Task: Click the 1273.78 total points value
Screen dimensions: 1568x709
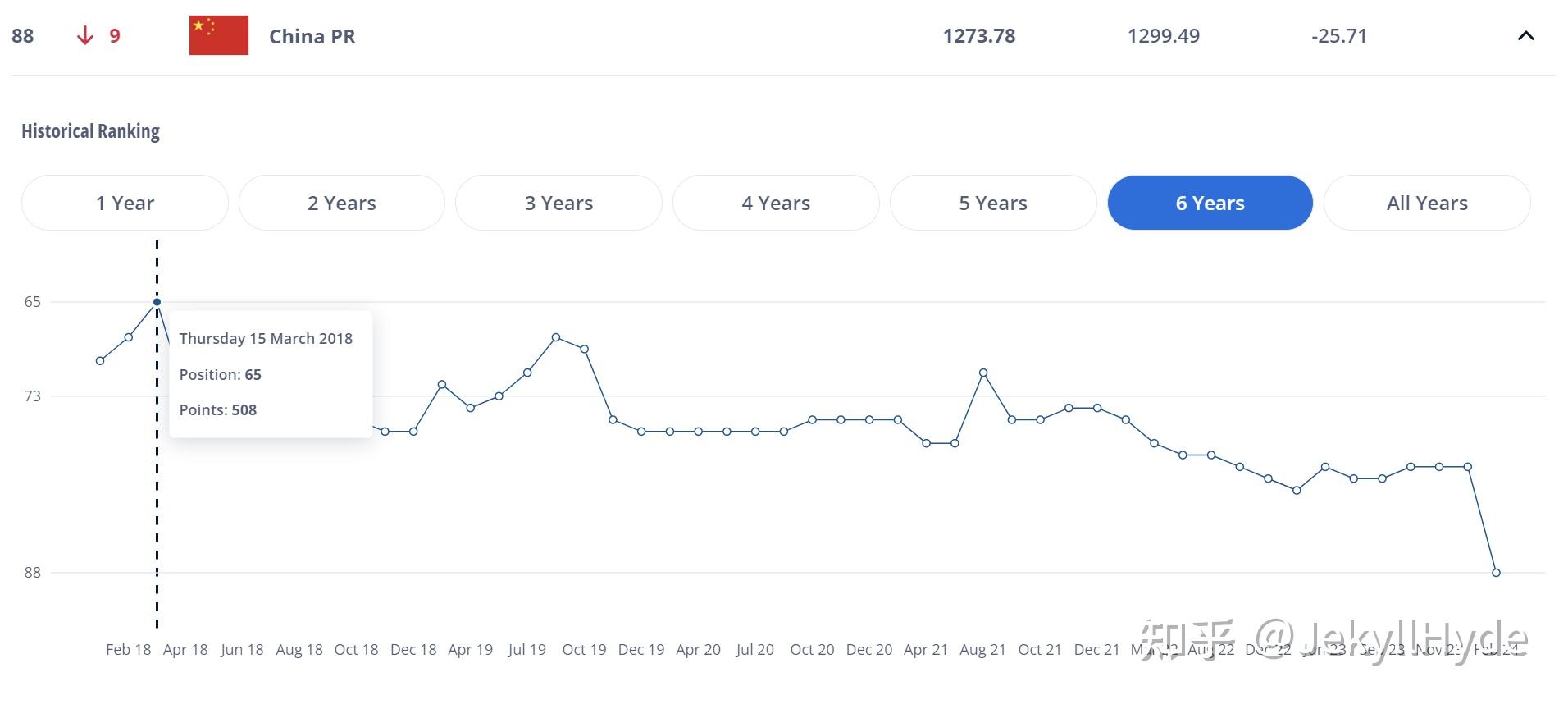Action: (x=979, y=36)
